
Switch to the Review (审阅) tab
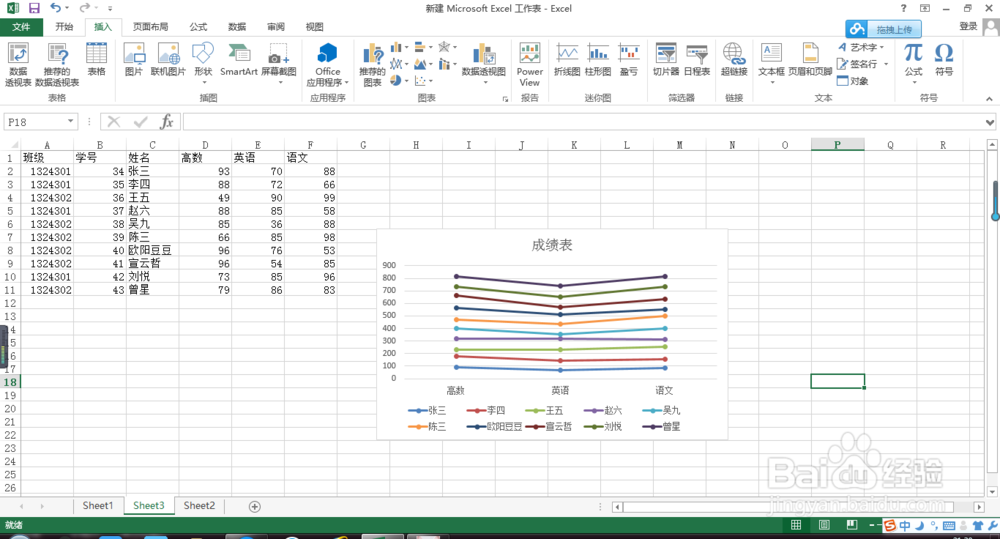[276, 27]
